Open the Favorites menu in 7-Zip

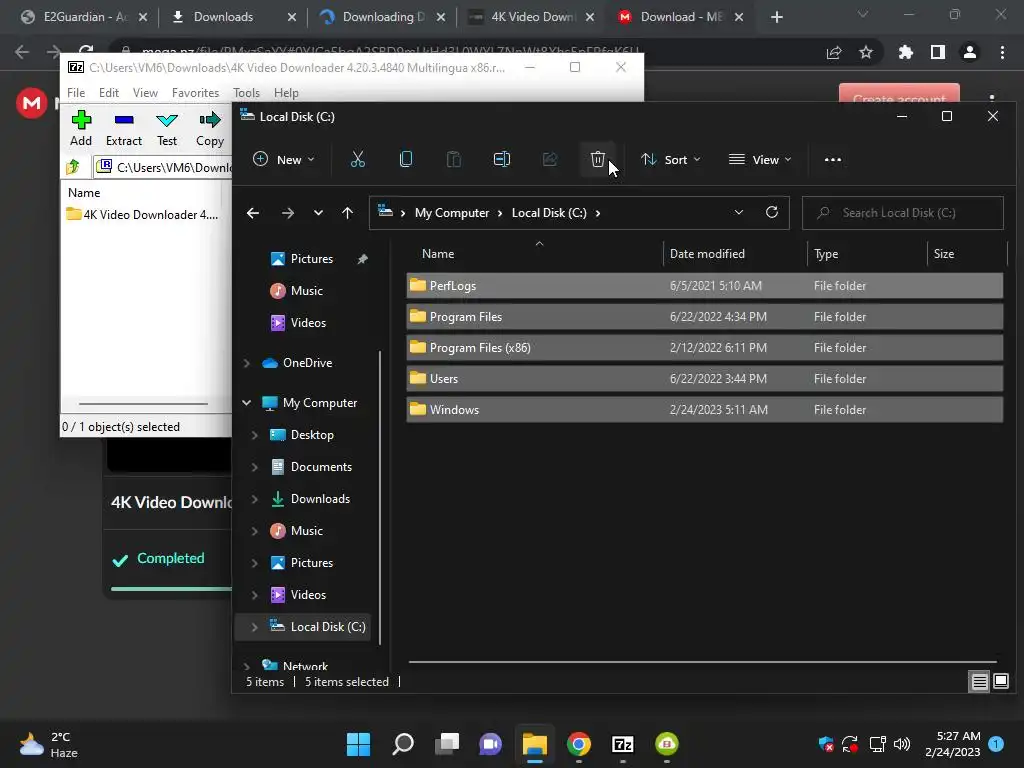click(195, 93)
